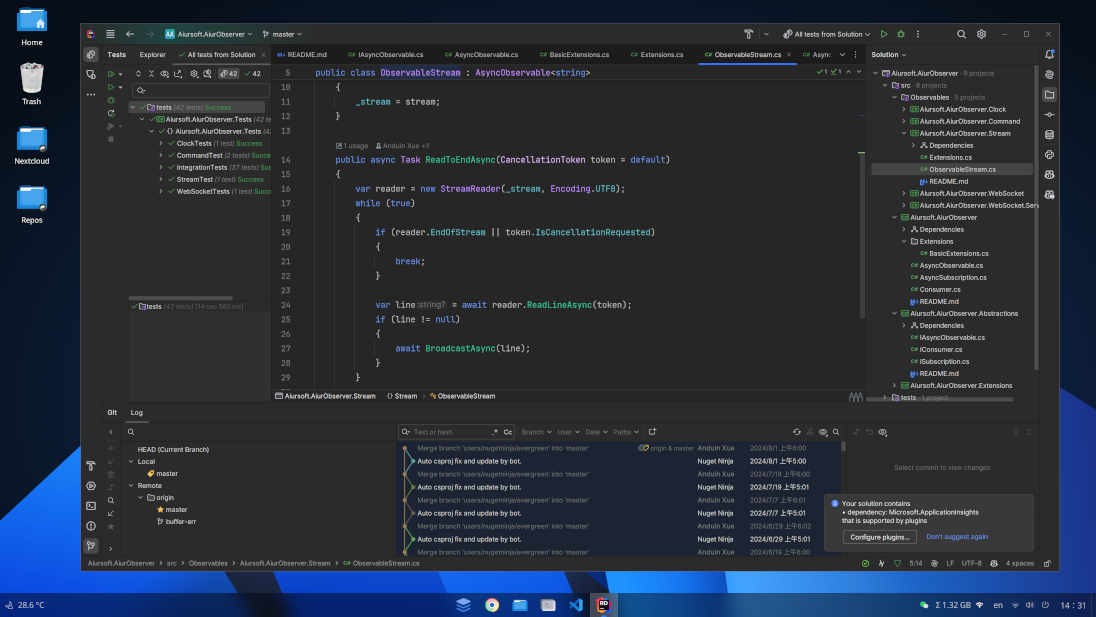Screen dimensions: 1096x617
Task: Run All tests from Solution
Action: point(883,34)
